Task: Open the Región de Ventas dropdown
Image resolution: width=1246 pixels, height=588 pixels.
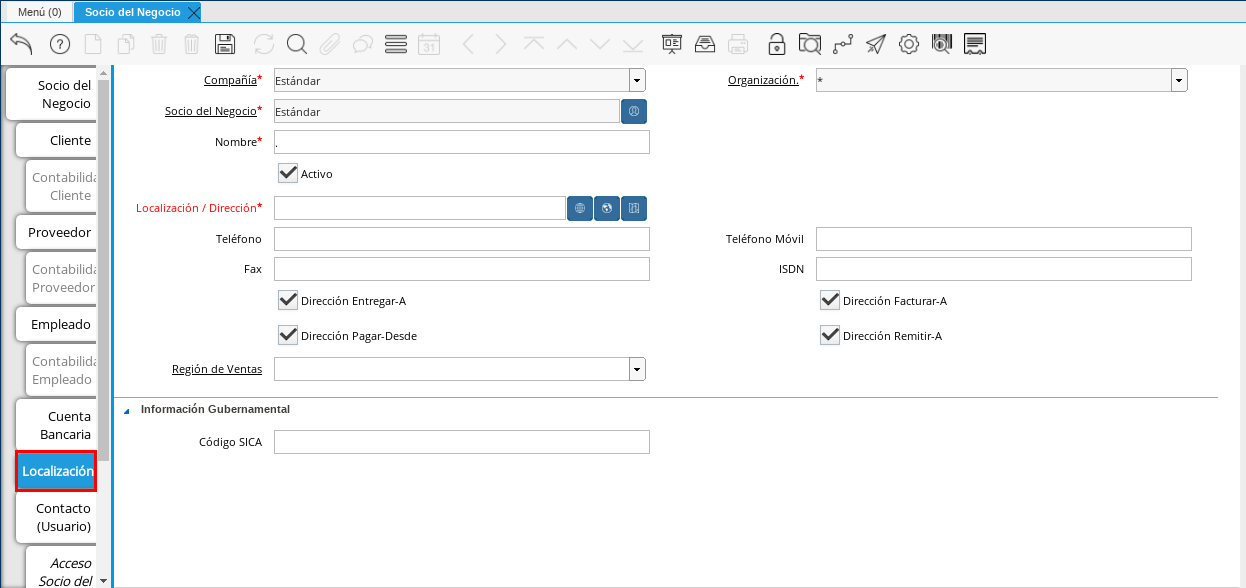Action: point(637,370)
